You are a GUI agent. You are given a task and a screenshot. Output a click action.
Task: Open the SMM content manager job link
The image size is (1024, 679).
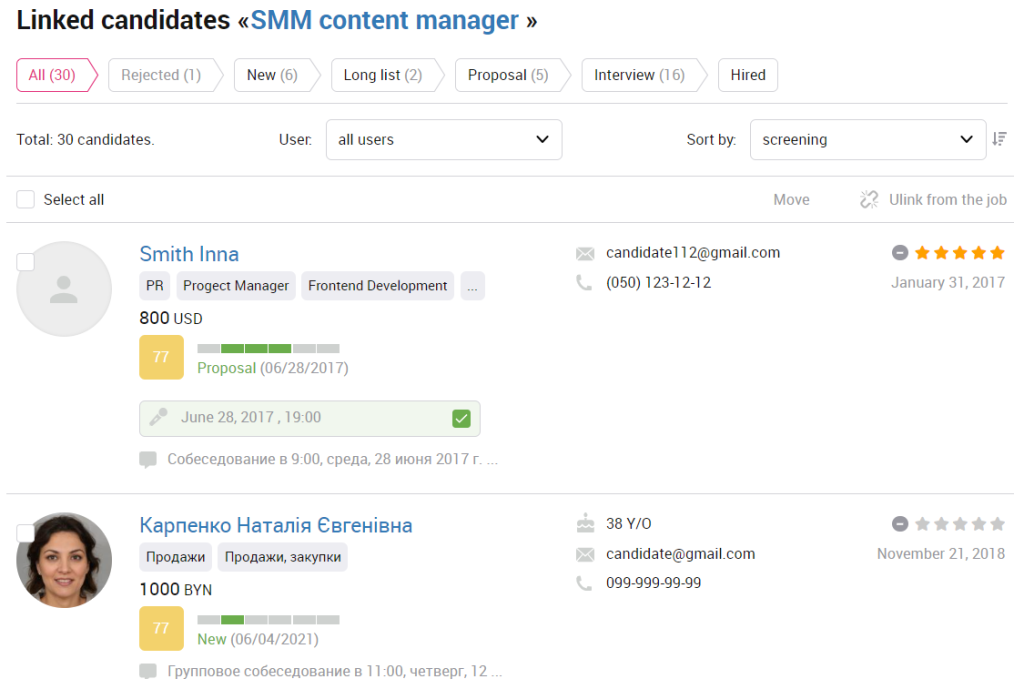click(385, 20)
